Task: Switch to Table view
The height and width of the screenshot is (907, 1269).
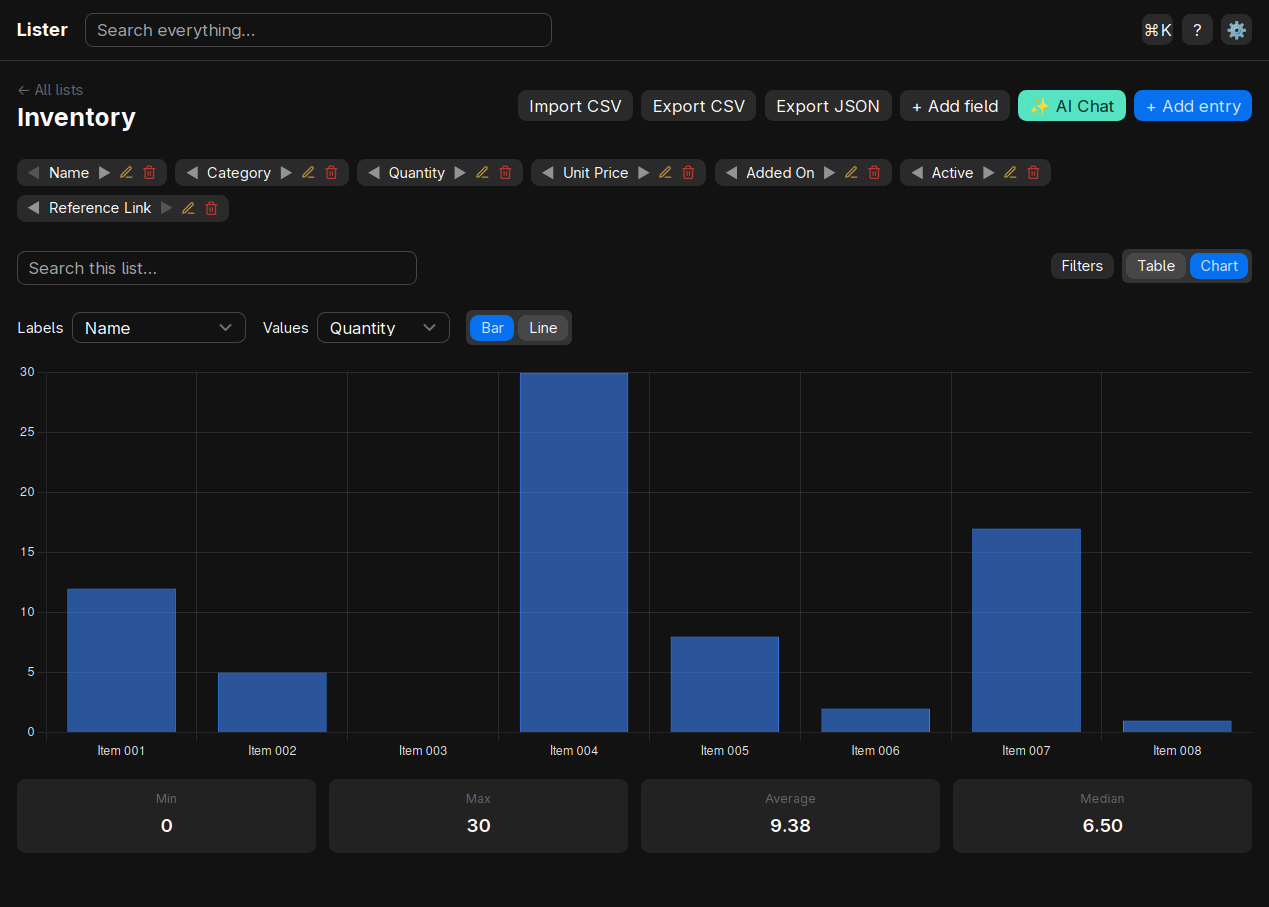Action: coord(1156,266)
